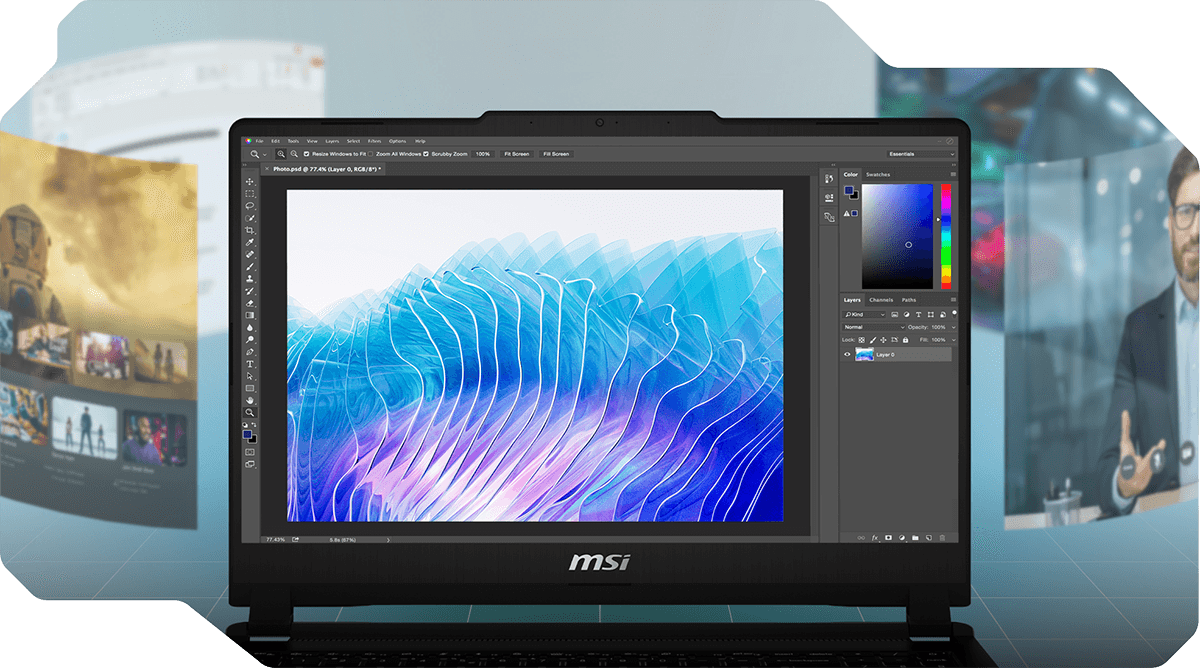
Task: Click foreground color swatch in Color panel
Action: point(848,190)
